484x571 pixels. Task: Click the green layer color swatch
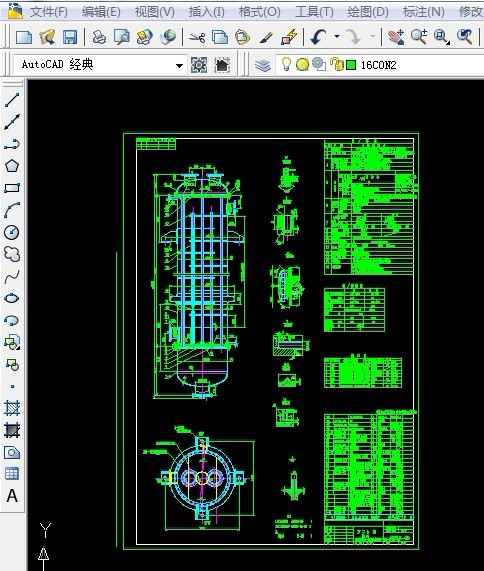[x=351, y=65]
